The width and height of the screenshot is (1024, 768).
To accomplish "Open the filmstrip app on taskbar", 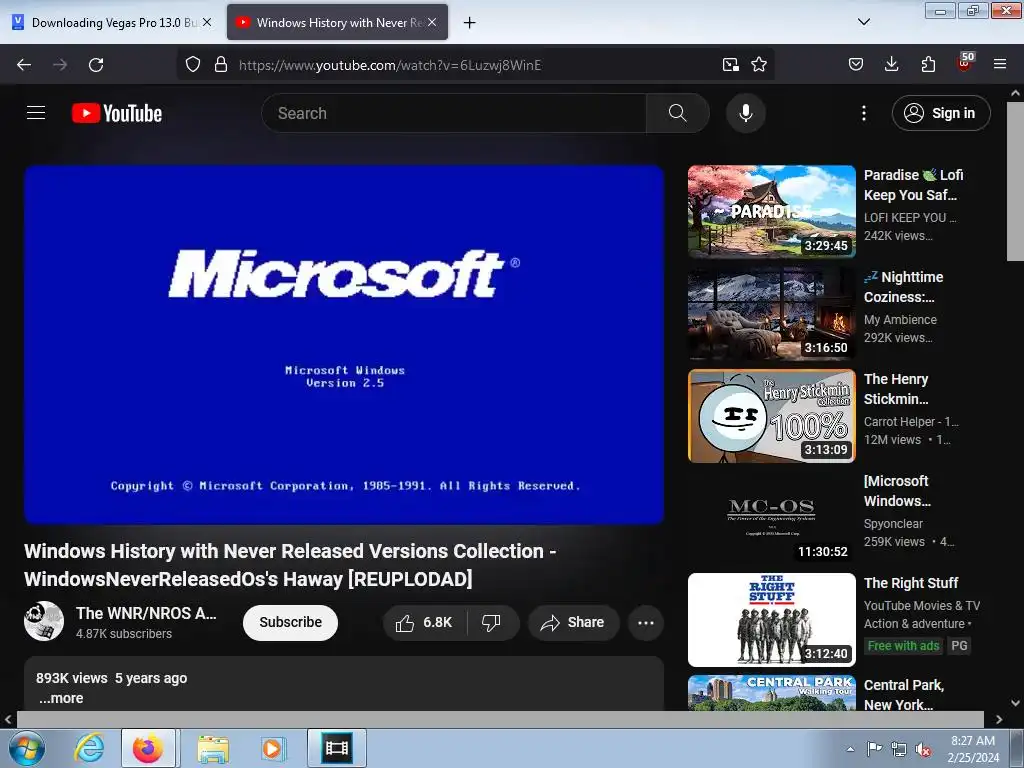I will pyautogui.click(x=337, y=748).
